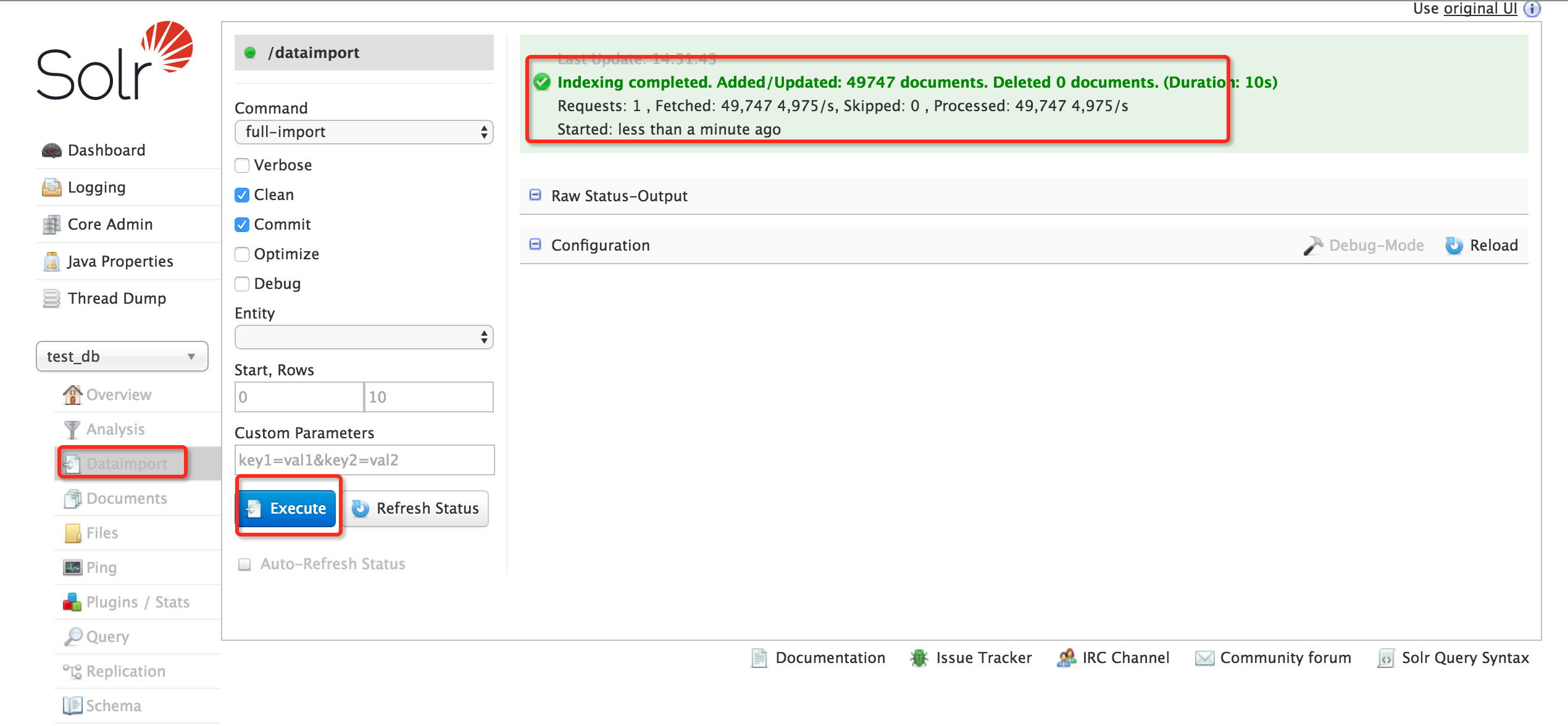
Task: Open the Command full-import dropdown
Action: click(x=364, y=131)
